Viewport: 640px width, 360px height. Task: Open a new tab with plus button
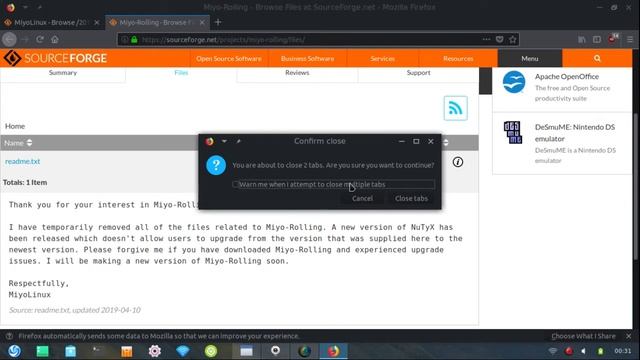pyautogui.click(x=218, y=22)
